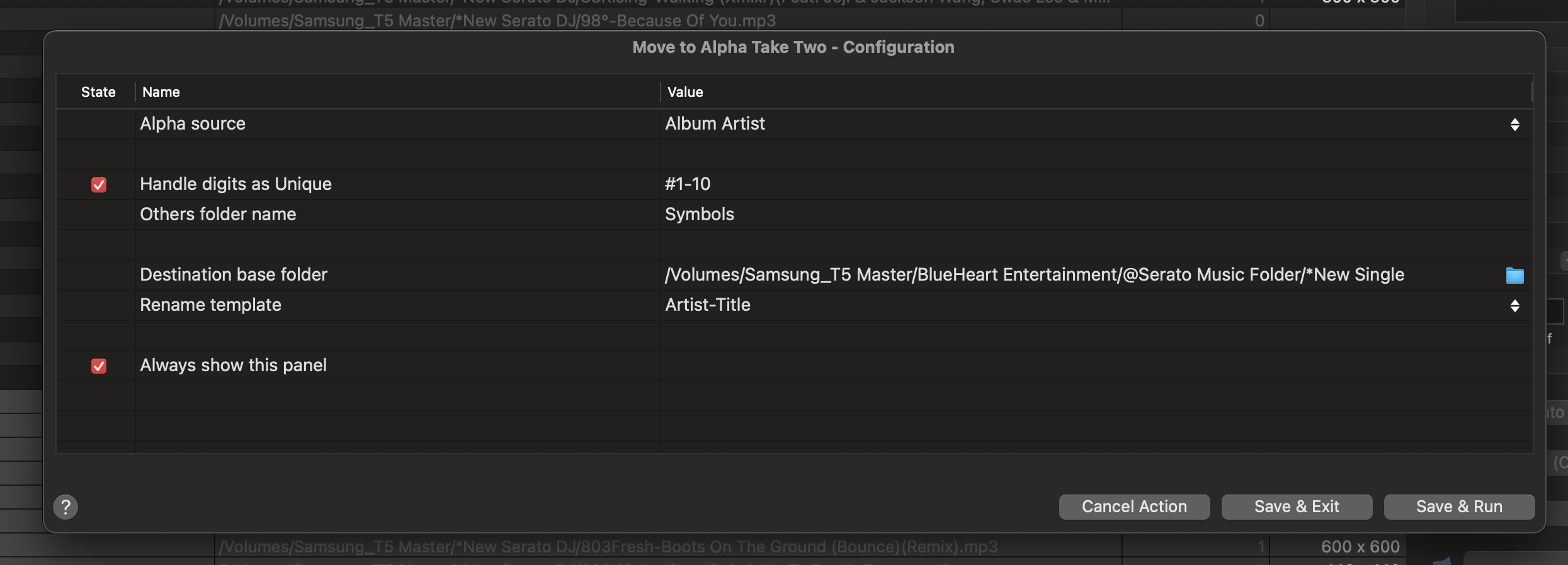Click the State column header

[x=98, y=92]
